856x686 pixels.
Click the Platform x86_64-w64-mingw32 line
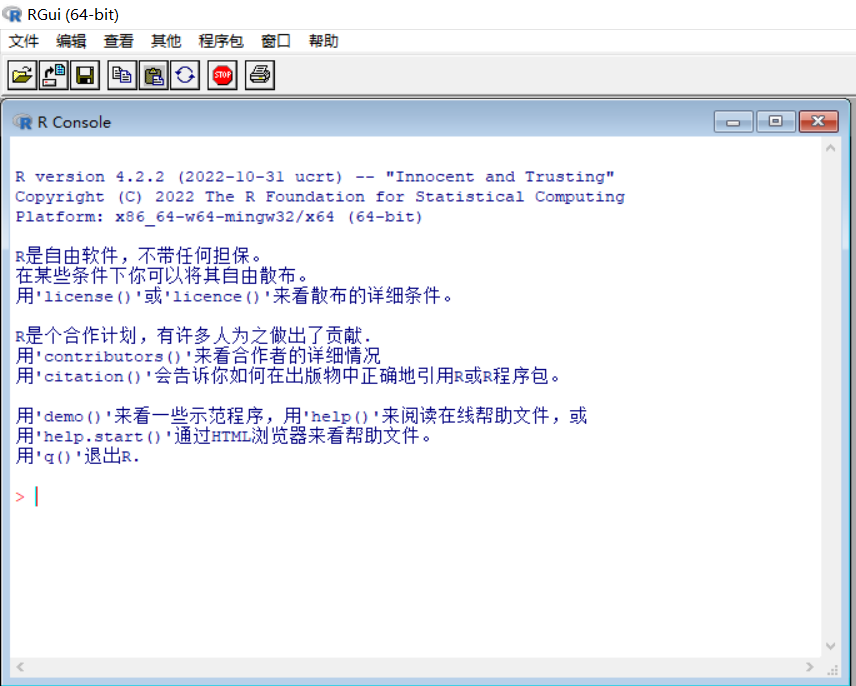tap(219, 217)
